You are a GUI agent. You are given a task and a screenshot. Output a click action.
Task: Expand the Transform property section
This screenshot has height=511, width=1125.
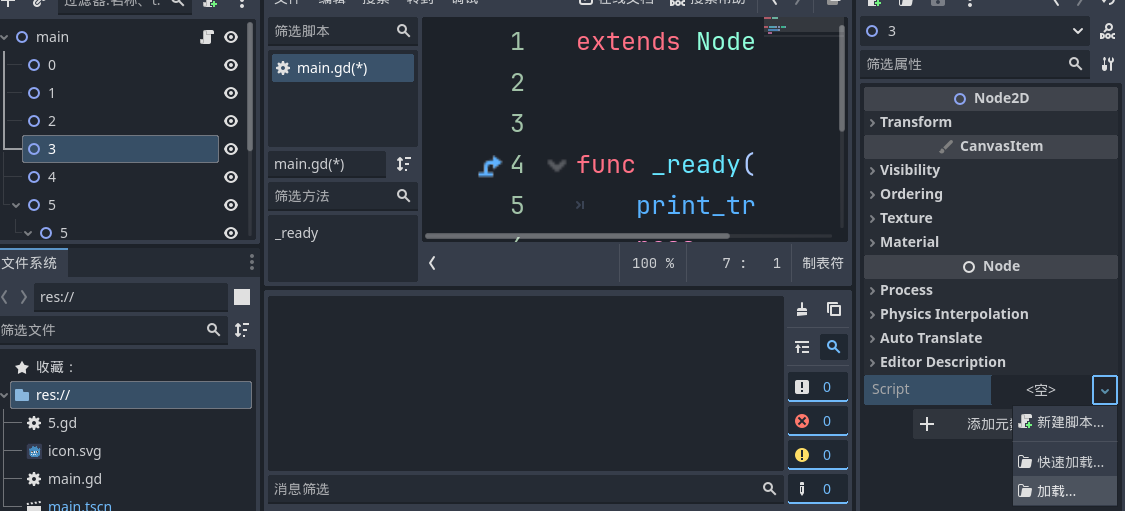click(x=915, y=122)
